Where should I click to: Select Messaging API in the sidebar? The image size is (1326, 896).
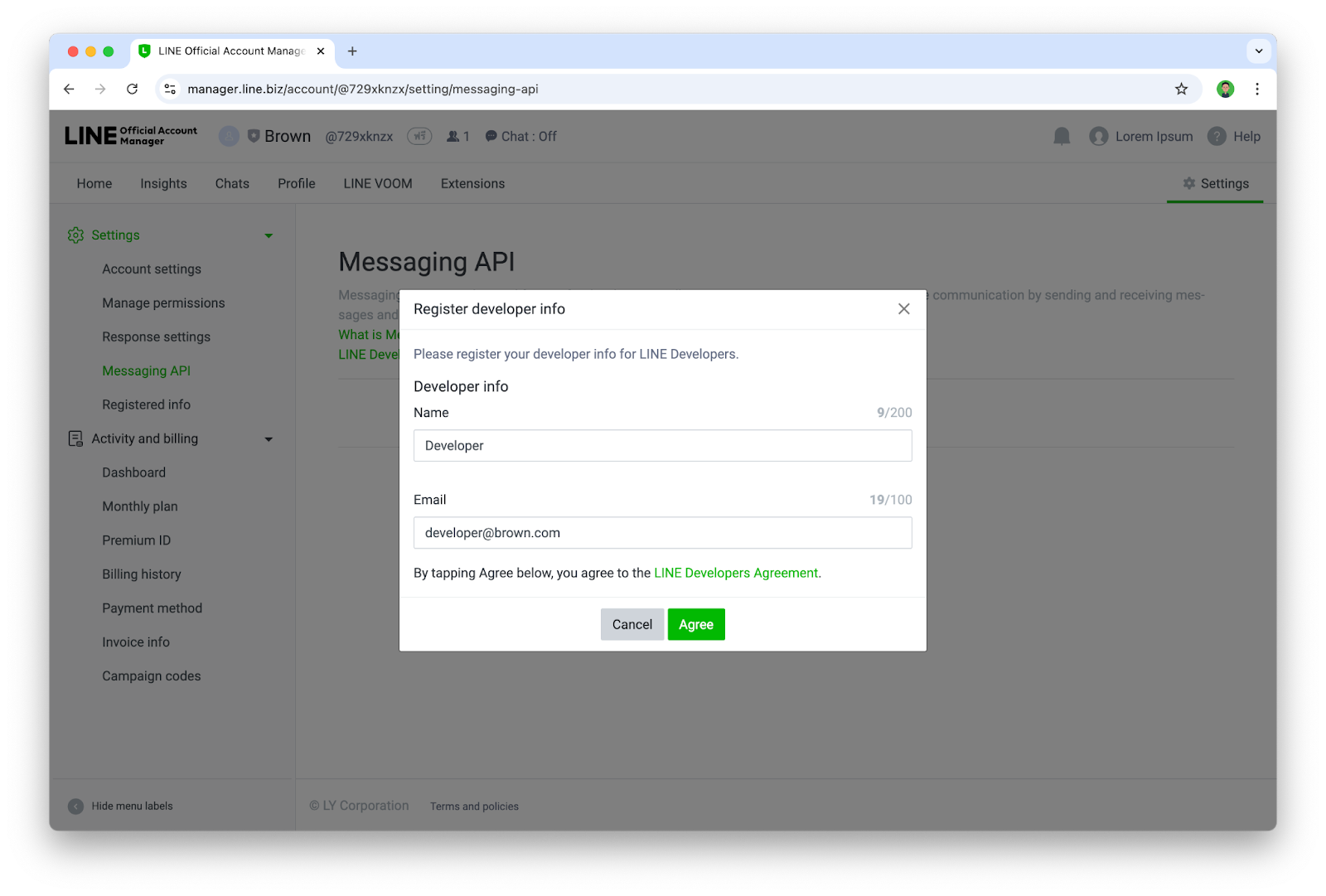146,371
